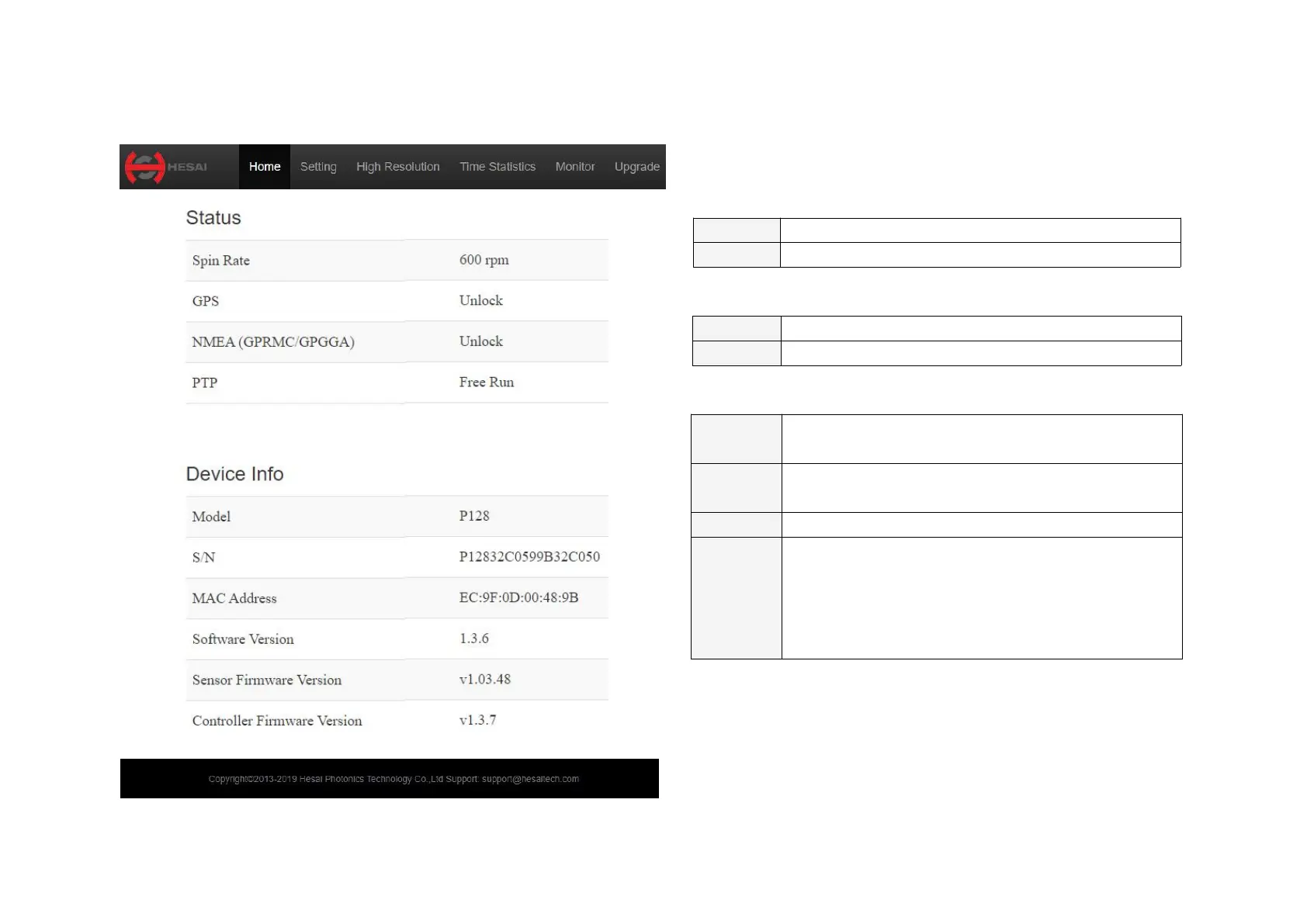The height and width of the screenshot is (924, 1307).
Task: Open the High Resolution tab
Action: pyautogui.click(x=398, y=167)
